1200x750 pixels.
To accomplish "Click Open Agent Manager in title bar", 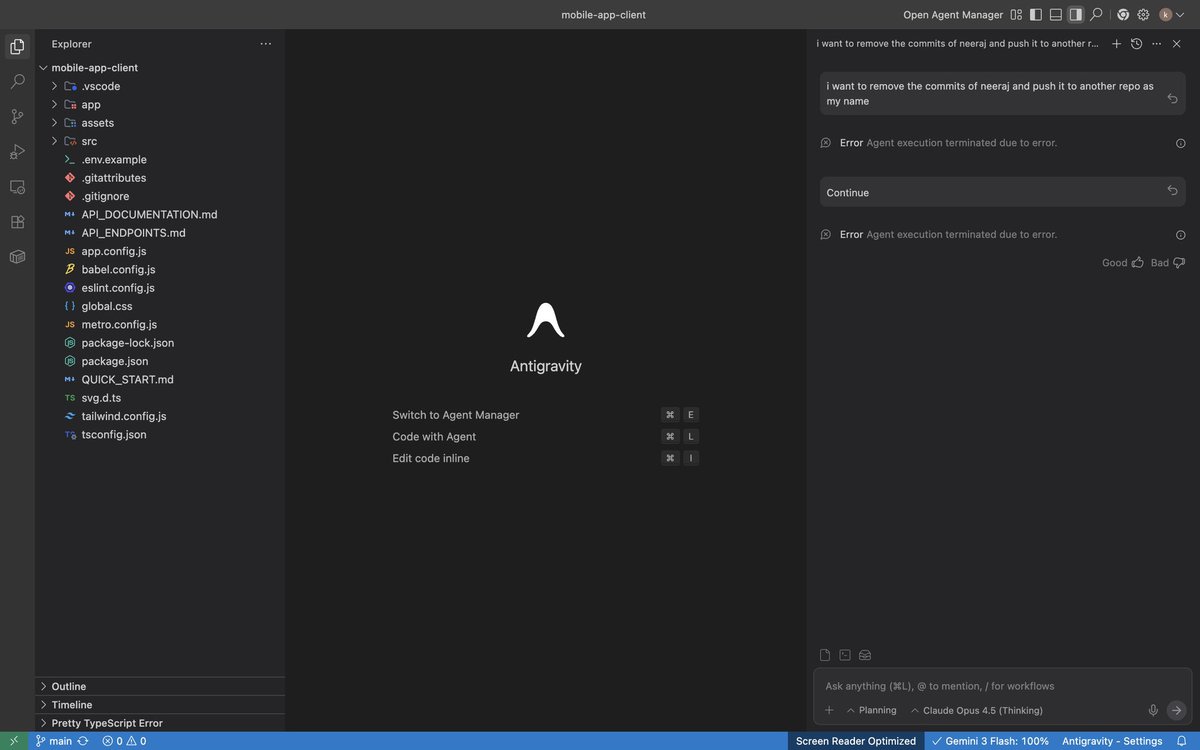I will (x=953, y=15).
